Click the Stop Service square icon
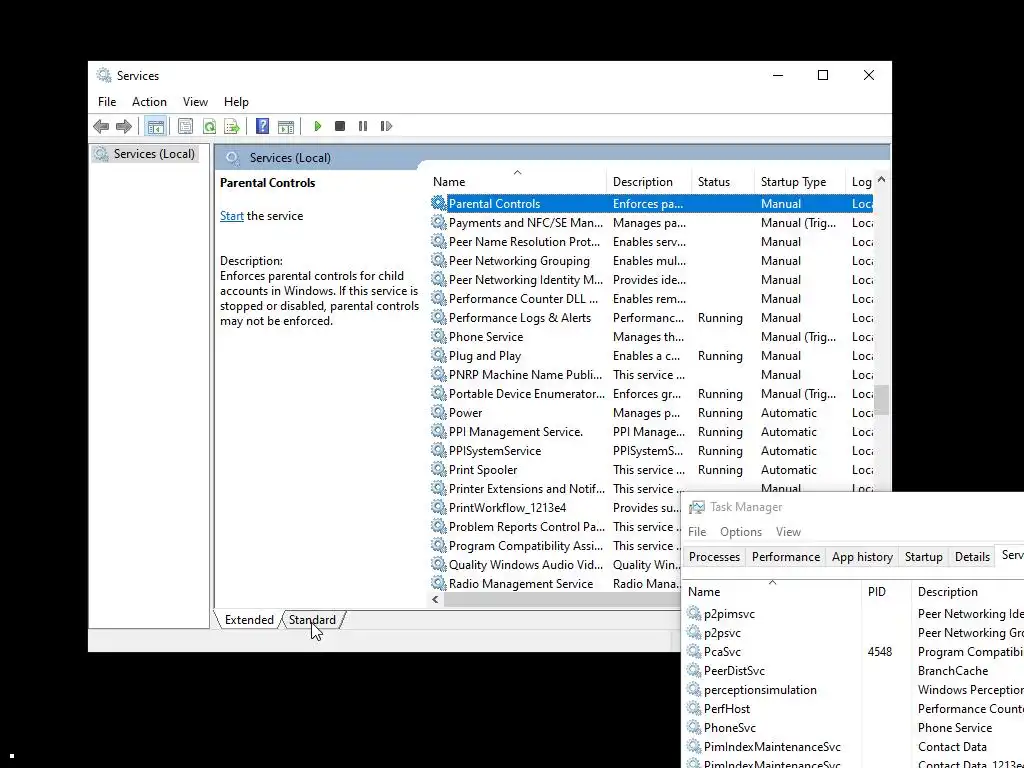The height and width of the screenshot is (768, 1024). pos(340,126)
